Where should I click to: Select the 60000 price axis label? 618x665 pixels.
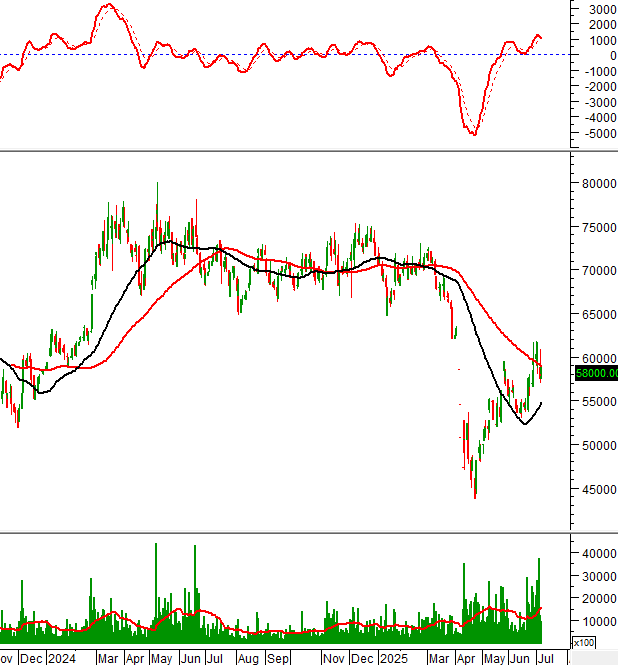coord(599,358)
